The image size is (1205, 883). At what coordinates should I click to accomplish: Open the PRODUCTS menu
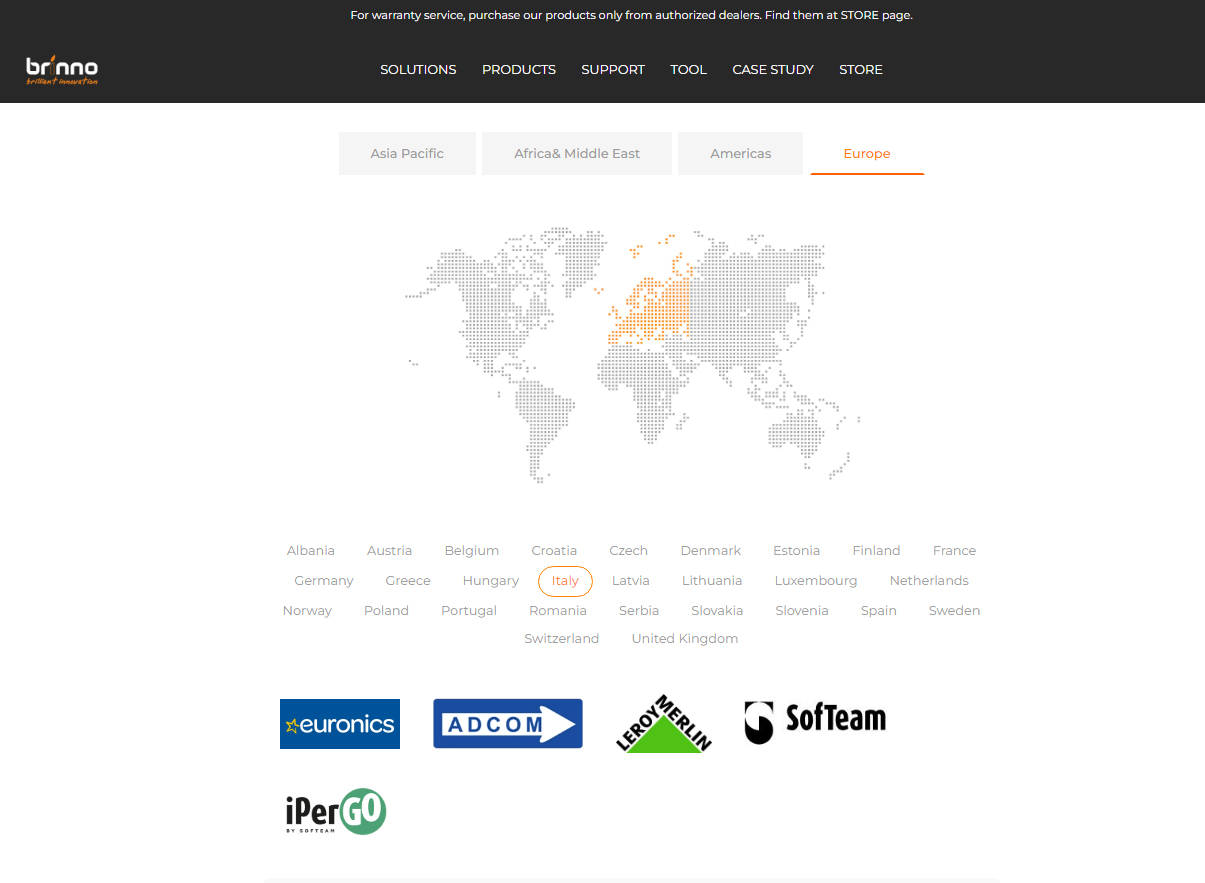(519, 70)
